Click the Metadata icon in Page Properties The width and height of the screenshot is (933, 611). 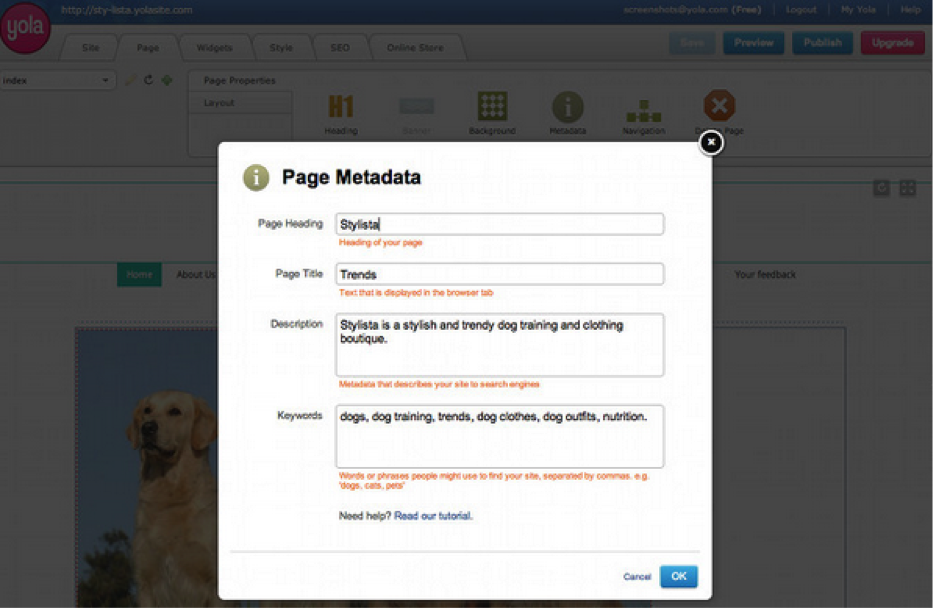tap(567, 108)
